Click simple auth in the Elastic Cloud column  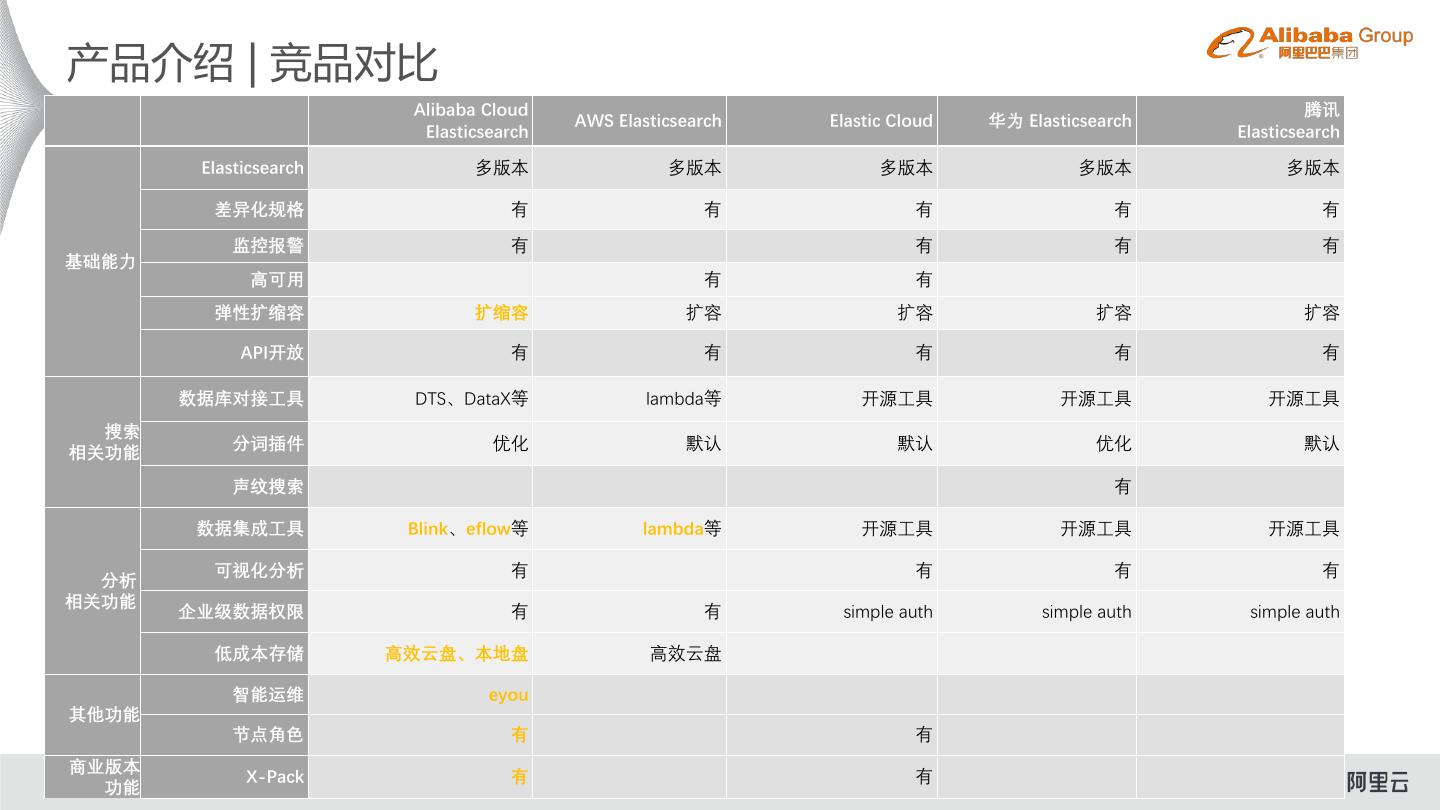coord(888,612)
